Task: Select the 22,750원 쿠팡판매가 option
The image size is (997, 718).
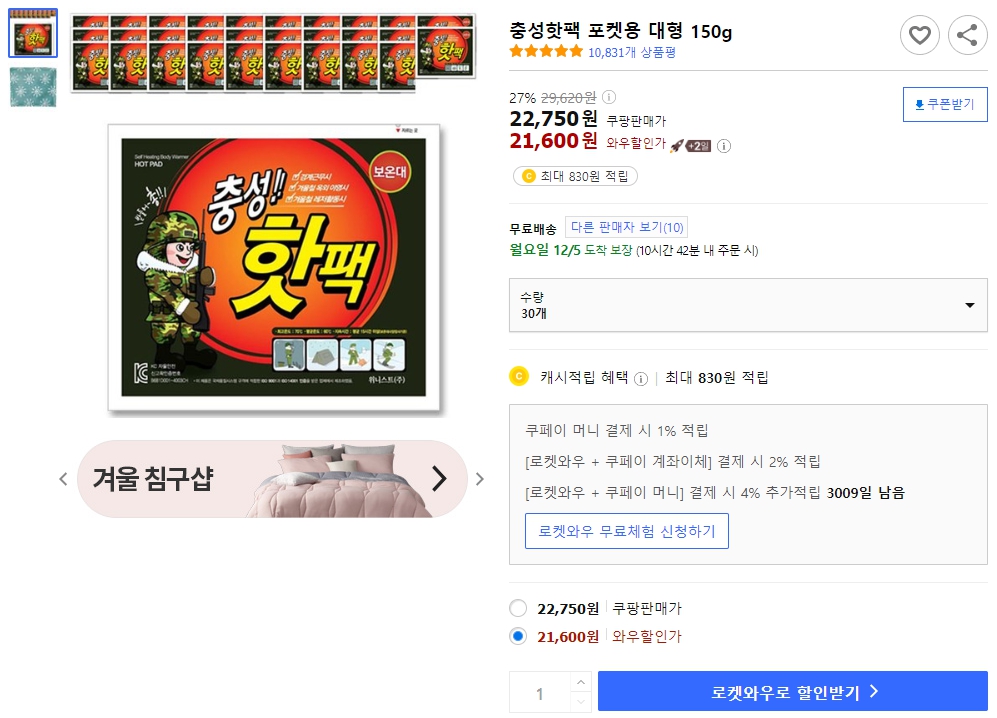Action: (518, 607)
